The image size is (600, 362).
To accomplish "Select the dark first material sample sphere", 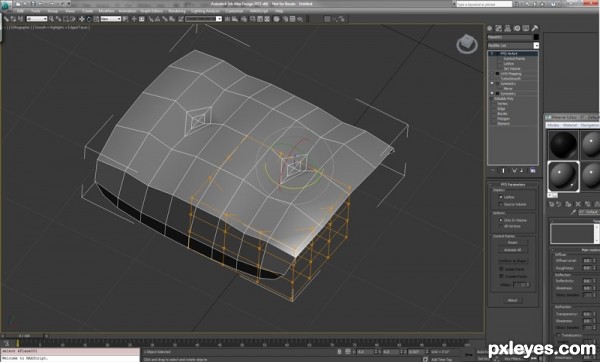I will [563, 145].
